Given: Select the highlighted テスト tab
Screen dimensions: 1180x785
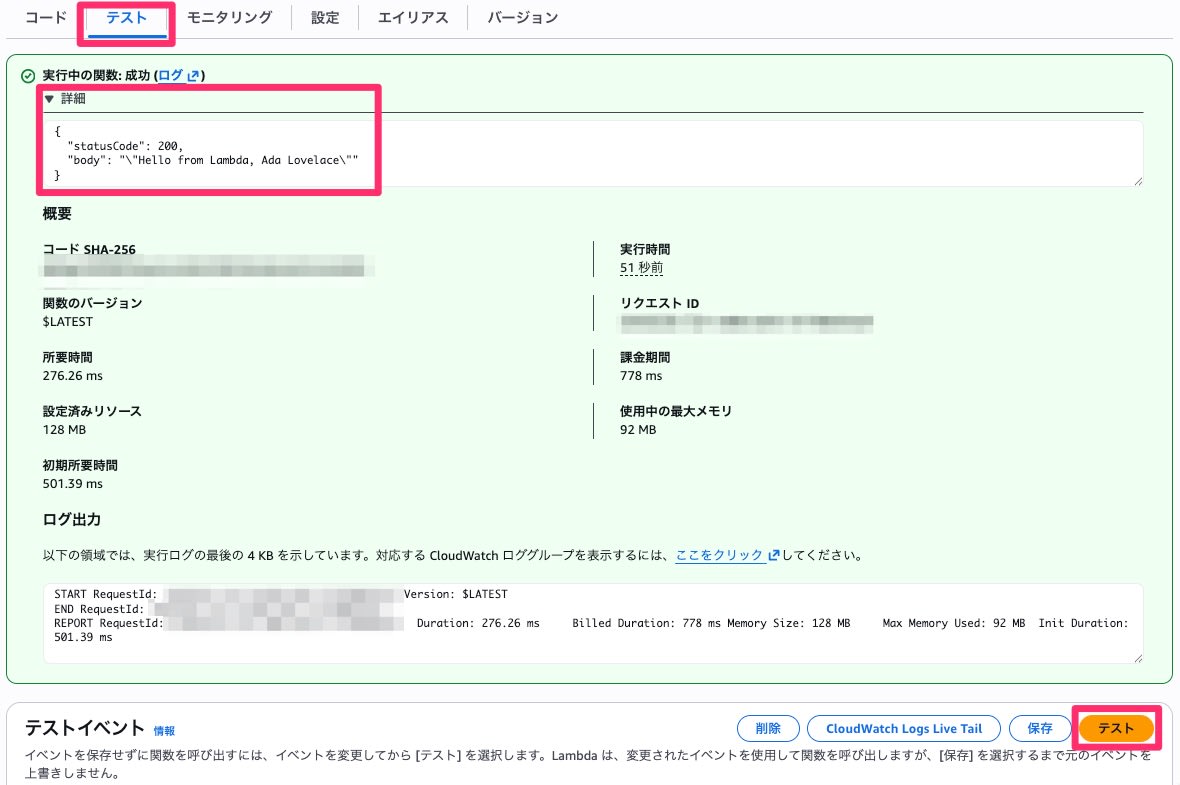Looking at the screenshot, I should [x=126, y=17].
